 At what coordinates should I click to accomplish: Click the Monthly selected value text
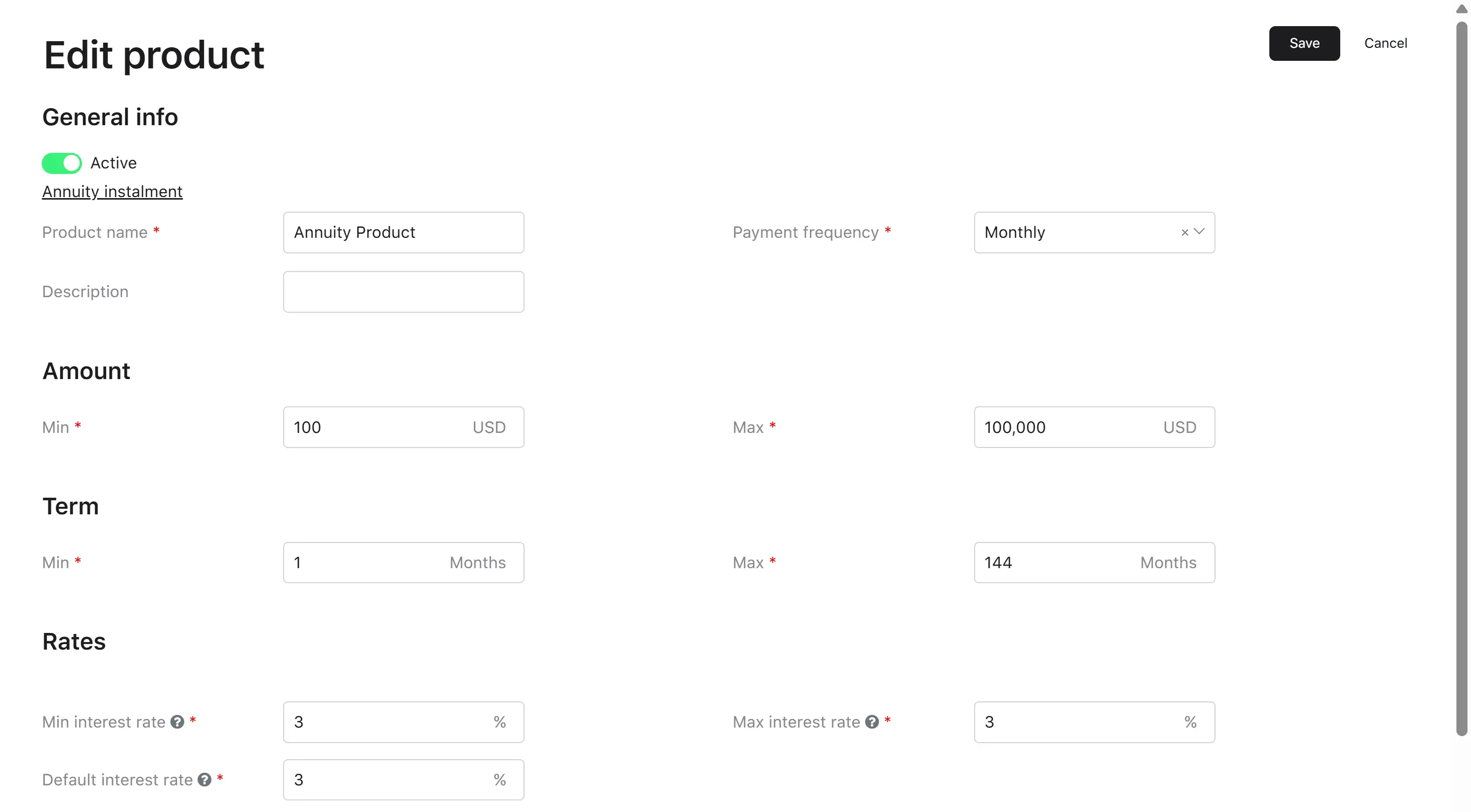coord(1015,232)
